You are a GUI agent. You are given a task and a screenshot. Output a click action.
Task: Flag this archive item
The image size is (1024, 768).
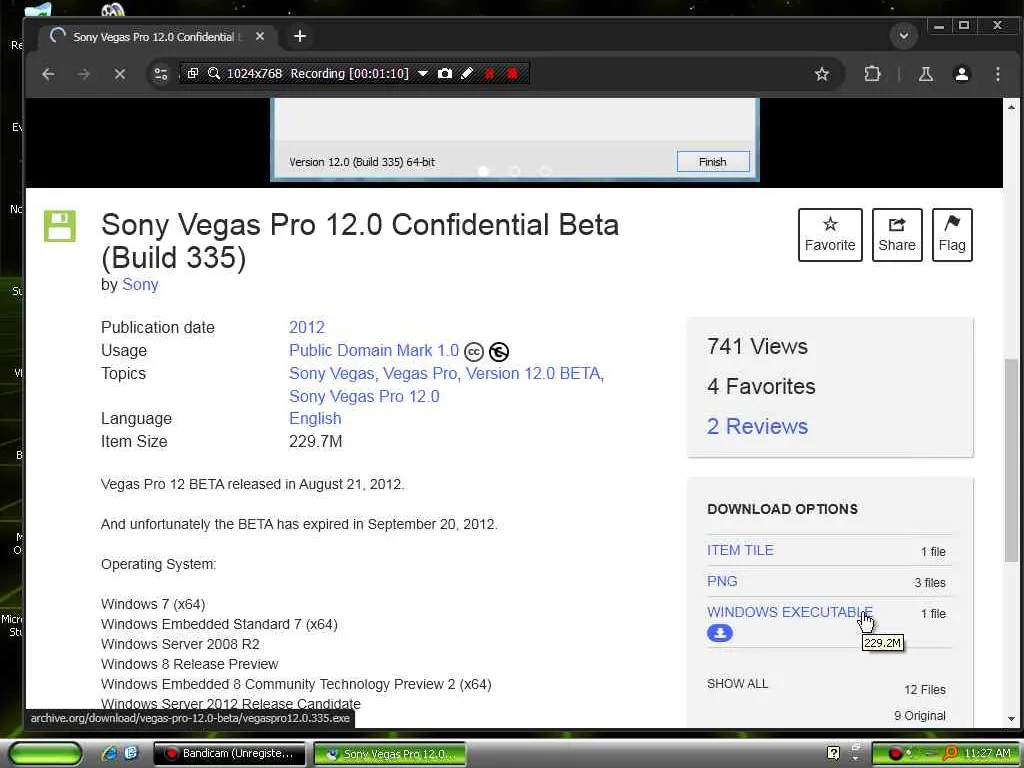[952, 235]
